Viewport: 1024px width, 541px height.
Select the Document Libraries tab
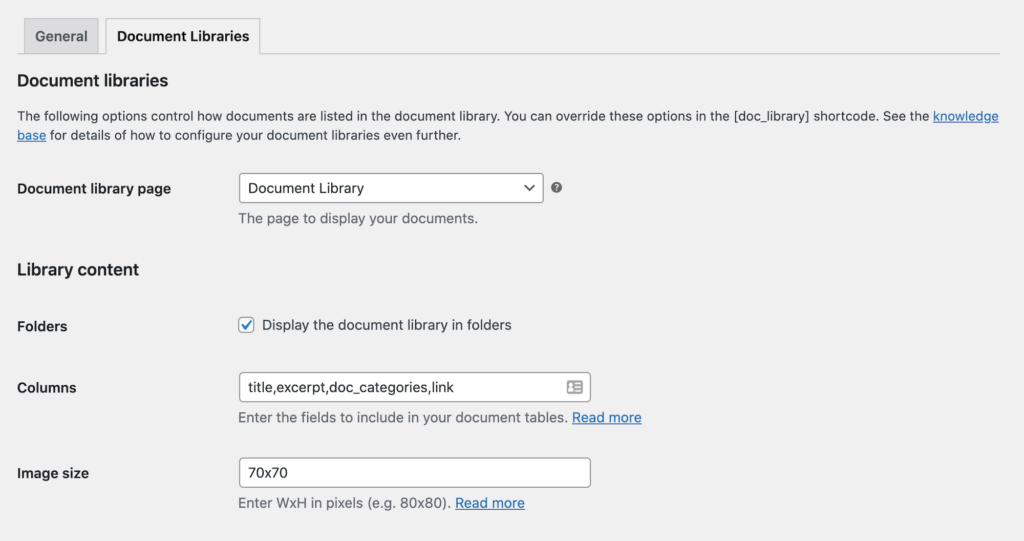point(183,37)
